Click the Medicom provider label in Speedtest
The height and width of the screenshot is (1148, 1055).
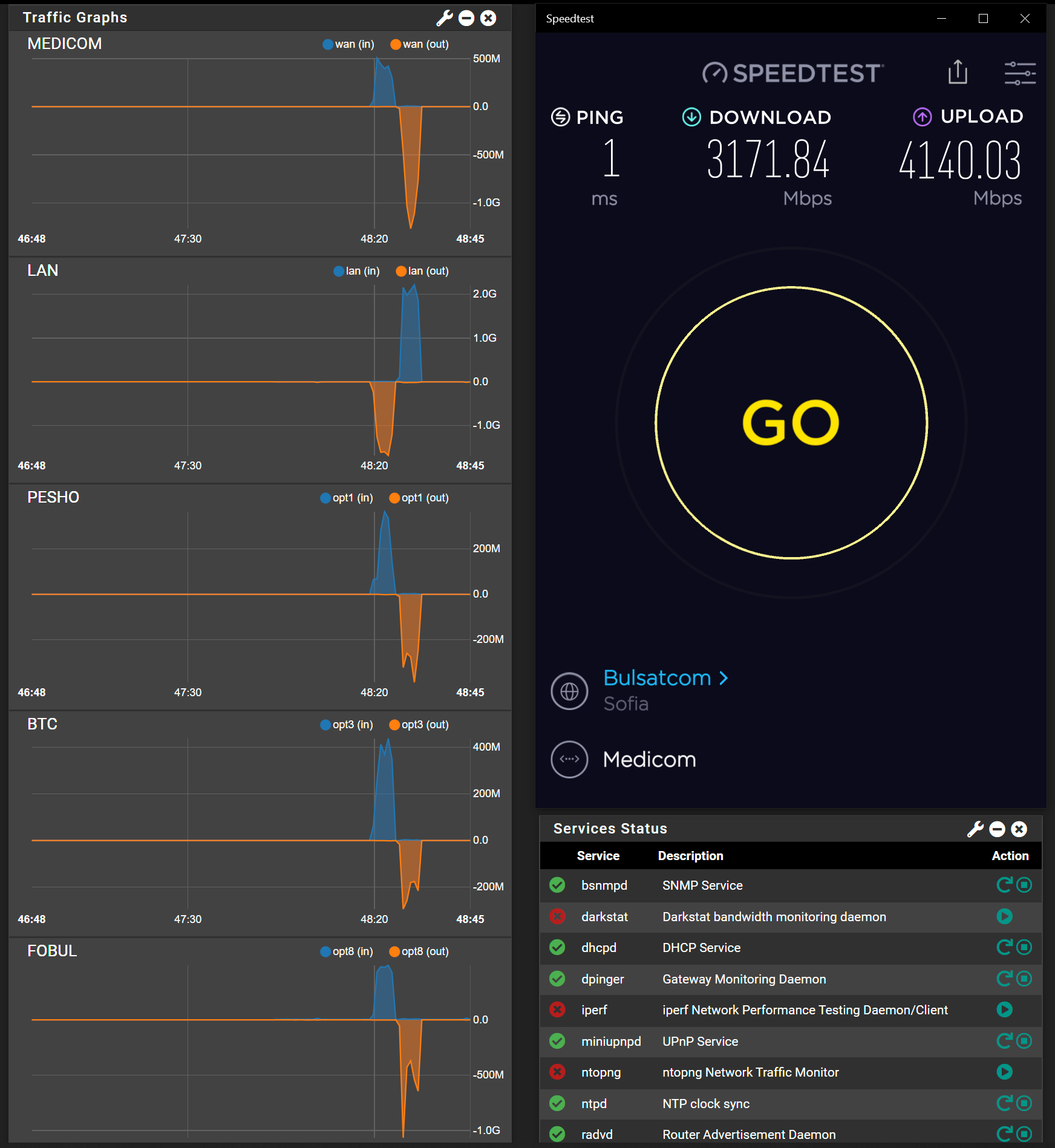(x=649, y=760)
